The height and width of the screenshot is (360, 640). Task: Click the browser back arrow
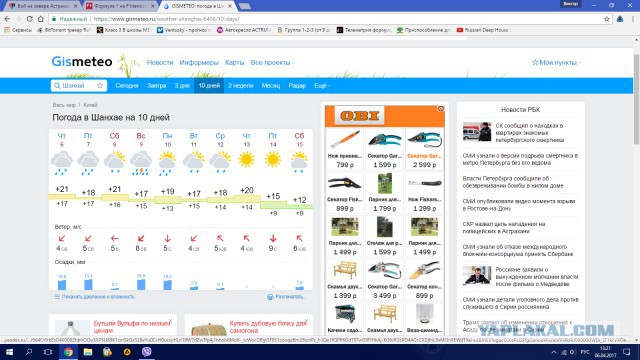point(7,19)
